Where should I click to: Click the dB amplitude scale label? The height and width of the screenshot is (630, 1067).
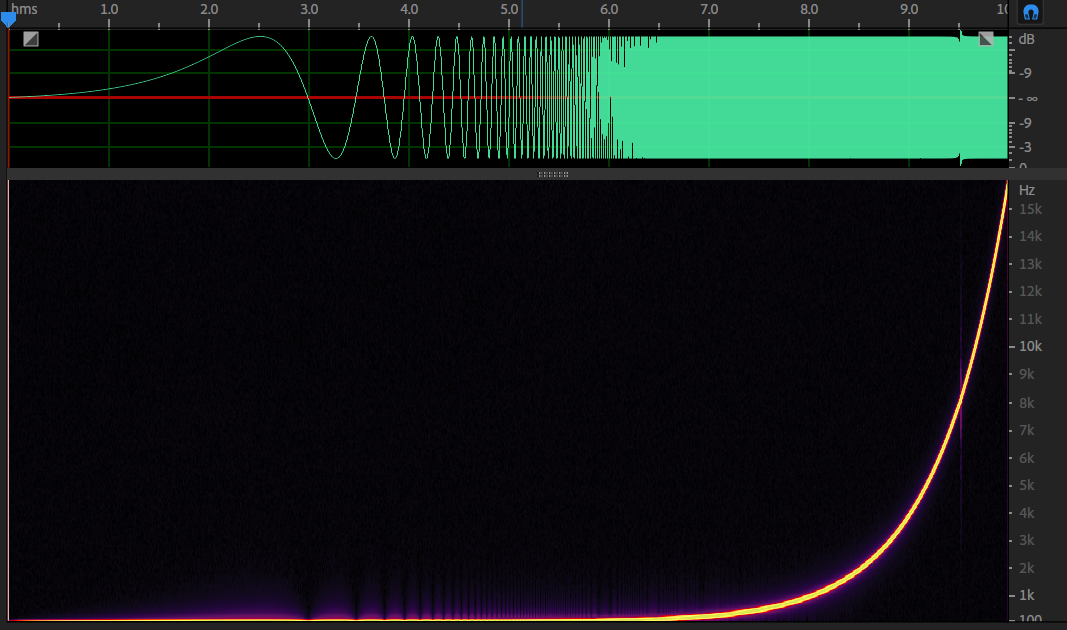pos(1026,40)
